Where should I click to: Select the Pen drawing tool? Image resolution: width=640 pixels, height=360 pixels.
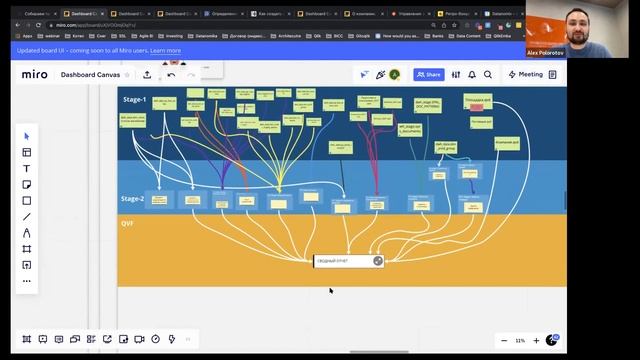click(x=27, y=233)
